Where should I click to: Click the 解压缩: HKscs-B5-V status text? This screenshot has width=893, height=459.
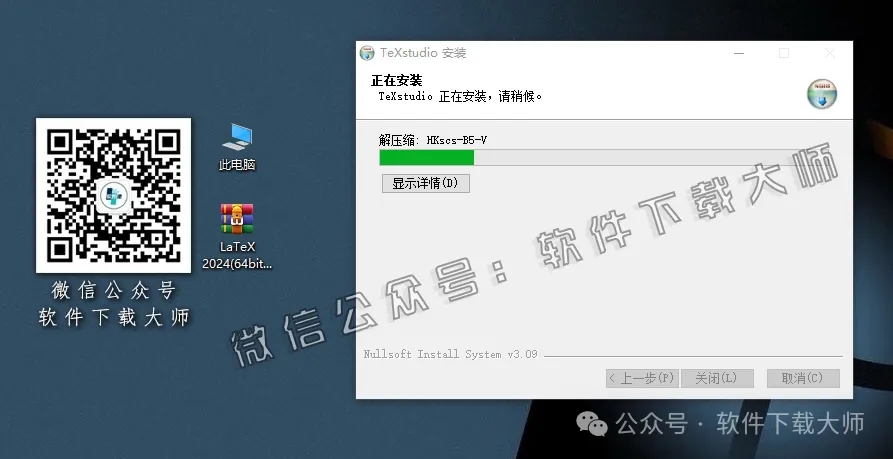click(433, 140)
